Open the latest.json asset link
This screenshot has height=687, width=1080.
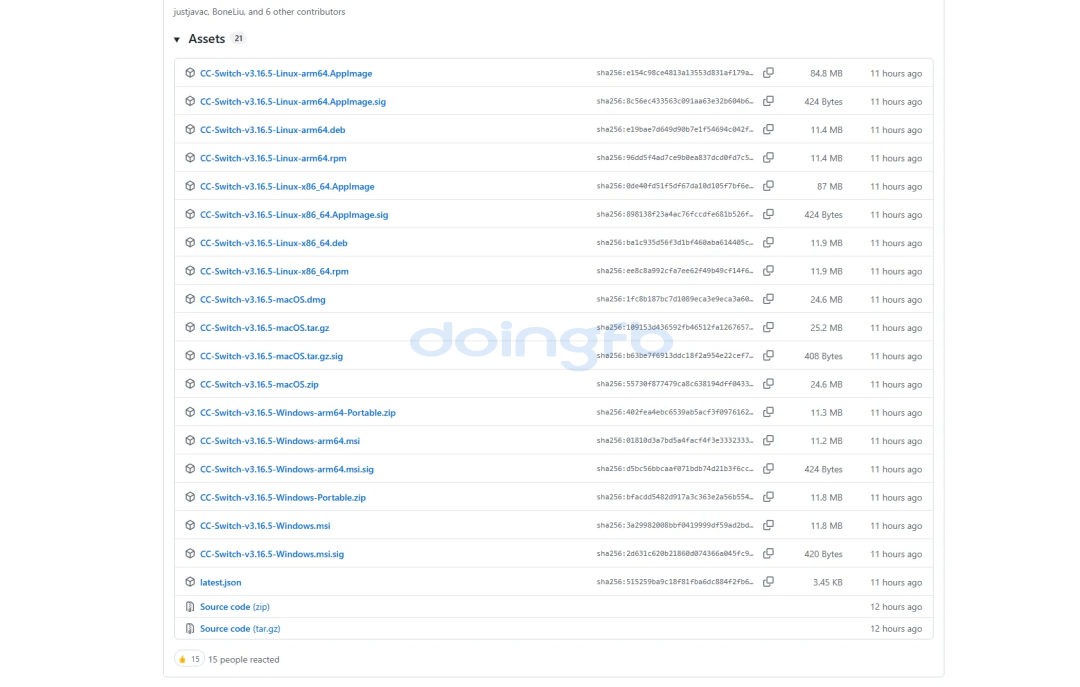tap(220, 582)
